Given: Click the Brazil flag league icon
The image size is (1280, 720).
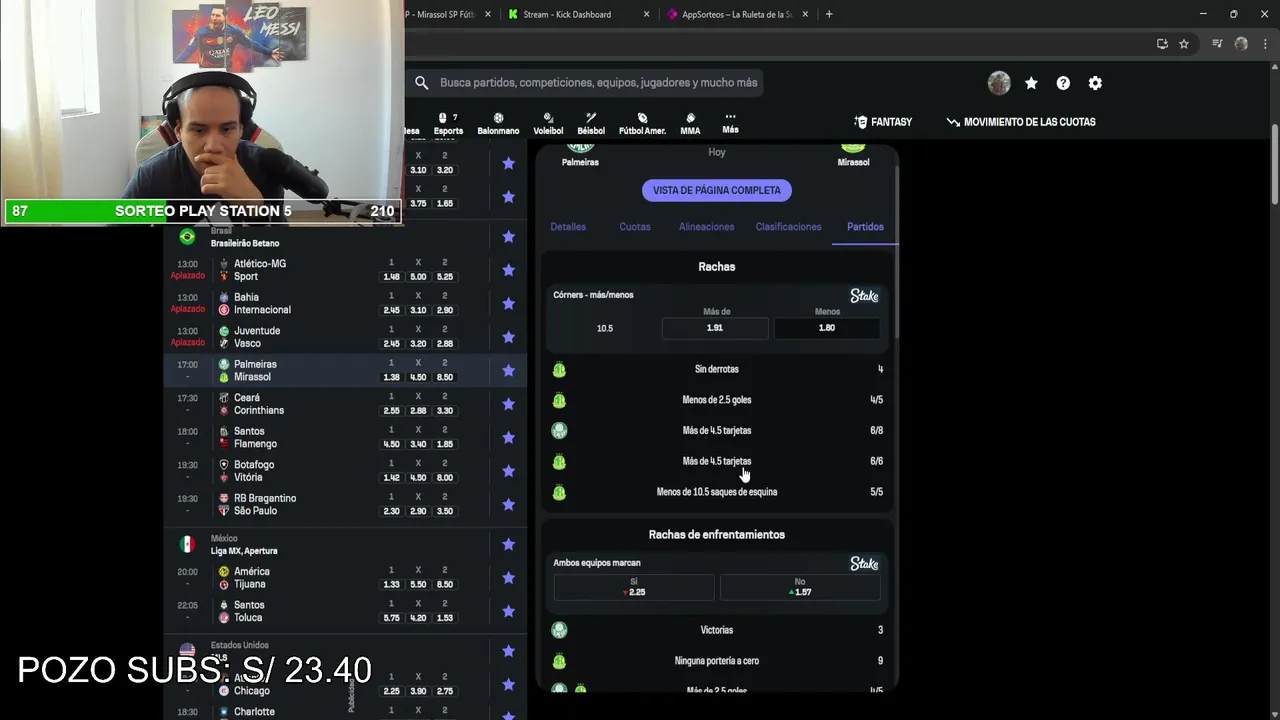Looking at the screenshot, I should pos(187,237).
